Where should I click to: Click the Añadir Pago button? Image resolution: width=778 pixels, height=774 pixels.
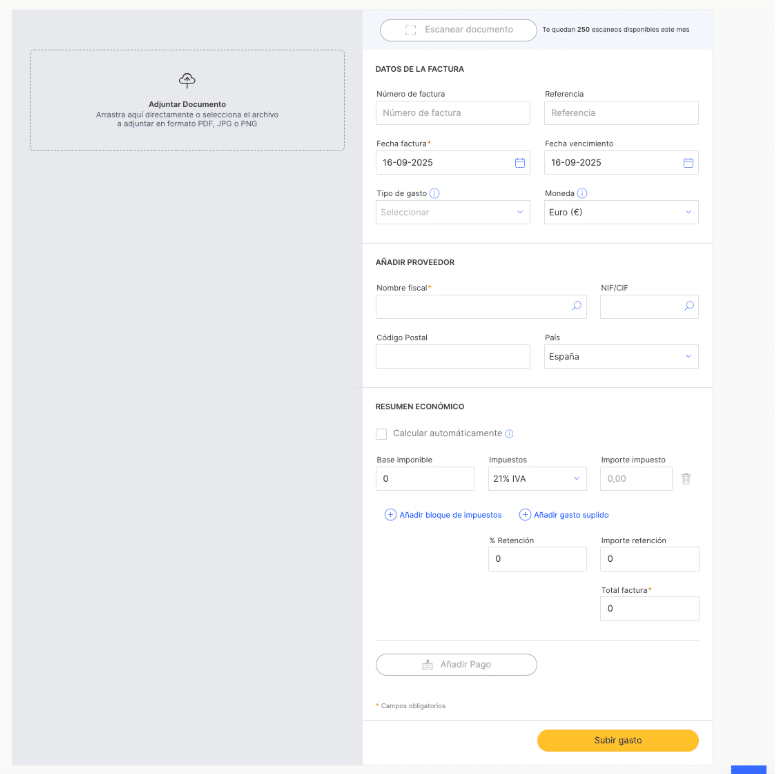coord(456,664)
